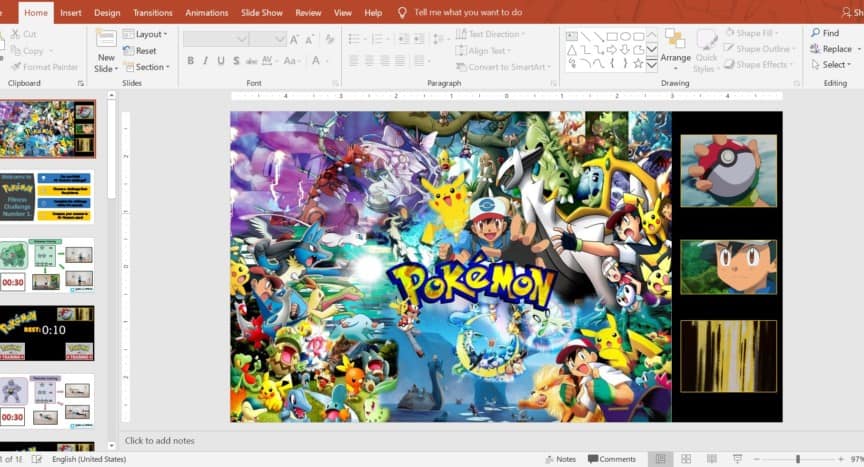Open the Transitions tab
This screenshot has height=467, width=864.
[152, 13]
